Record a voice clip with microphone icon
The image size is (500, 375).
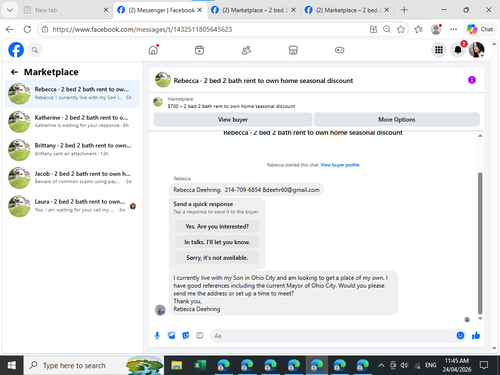[x=157, y=335]
